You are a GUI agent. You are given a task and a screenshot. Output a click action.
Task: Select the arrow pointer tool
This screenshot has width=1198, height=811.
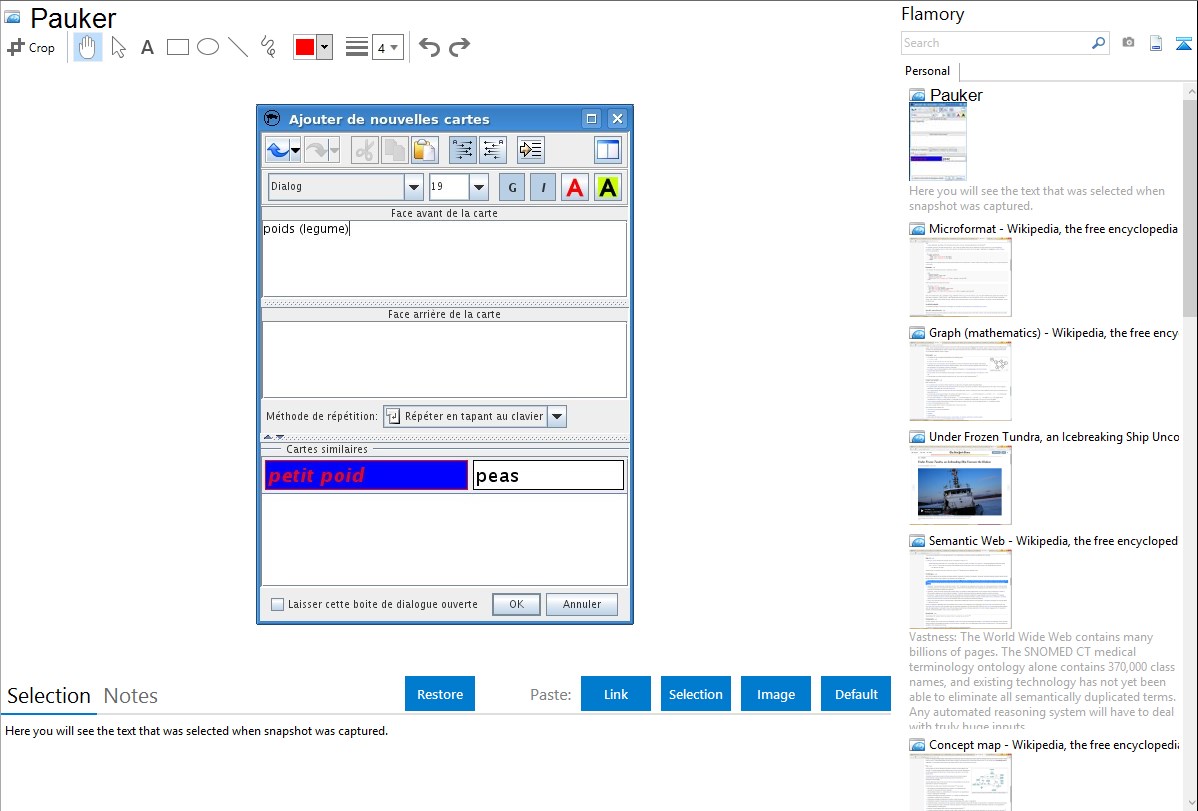coord(118,47)
